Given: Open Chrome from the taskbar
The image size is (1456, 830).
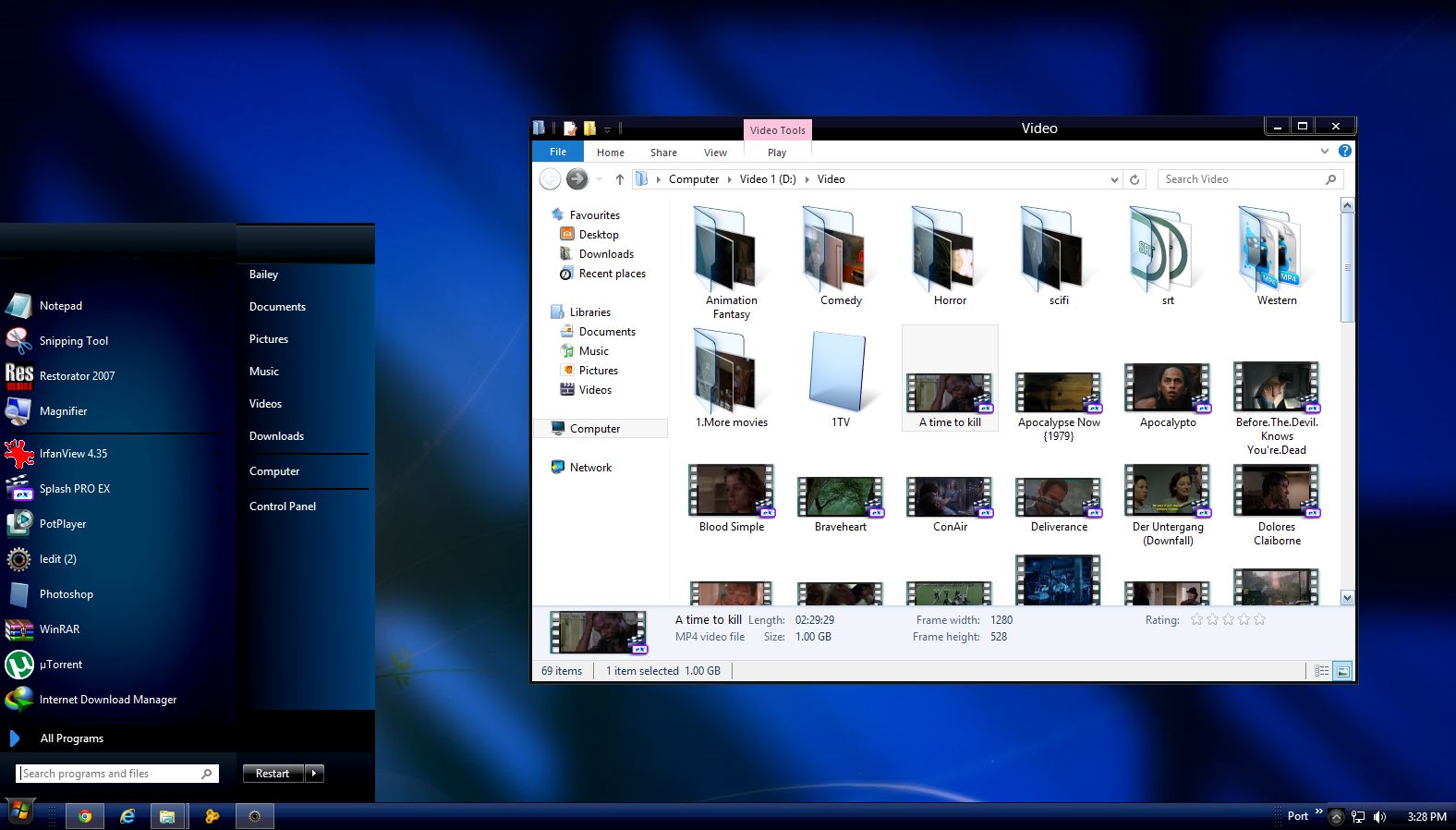Looking at the screenshot, I should coord(85,816).
